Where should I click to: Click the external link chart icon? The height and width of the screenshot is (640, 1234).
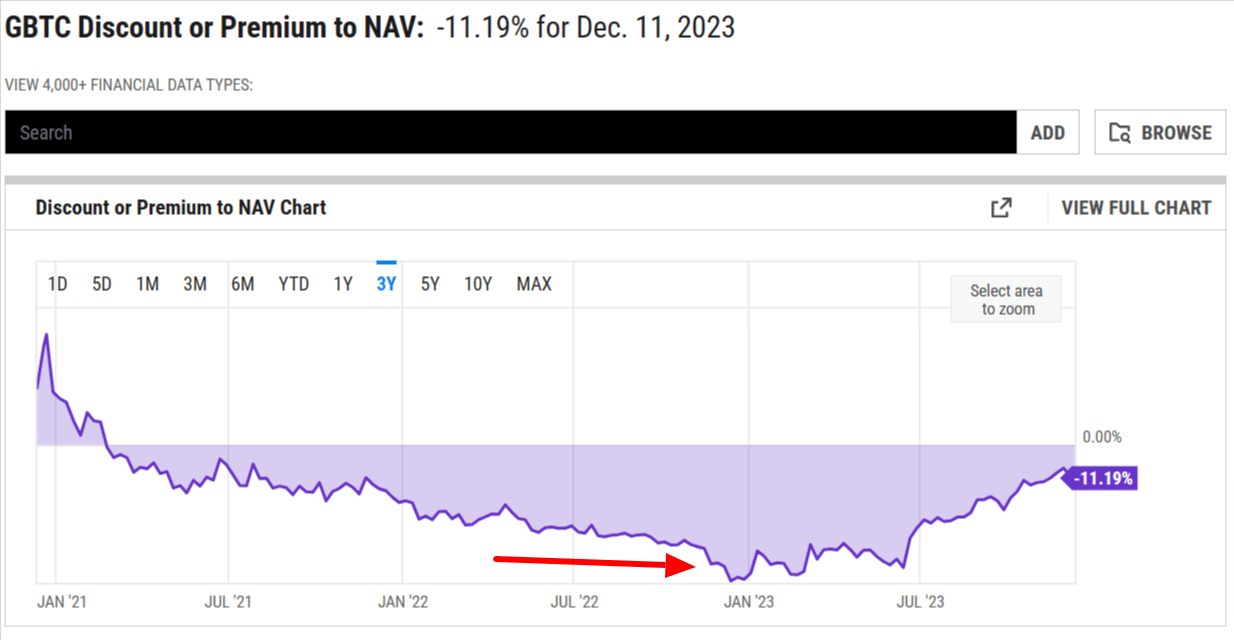(x=1001, y=206)
